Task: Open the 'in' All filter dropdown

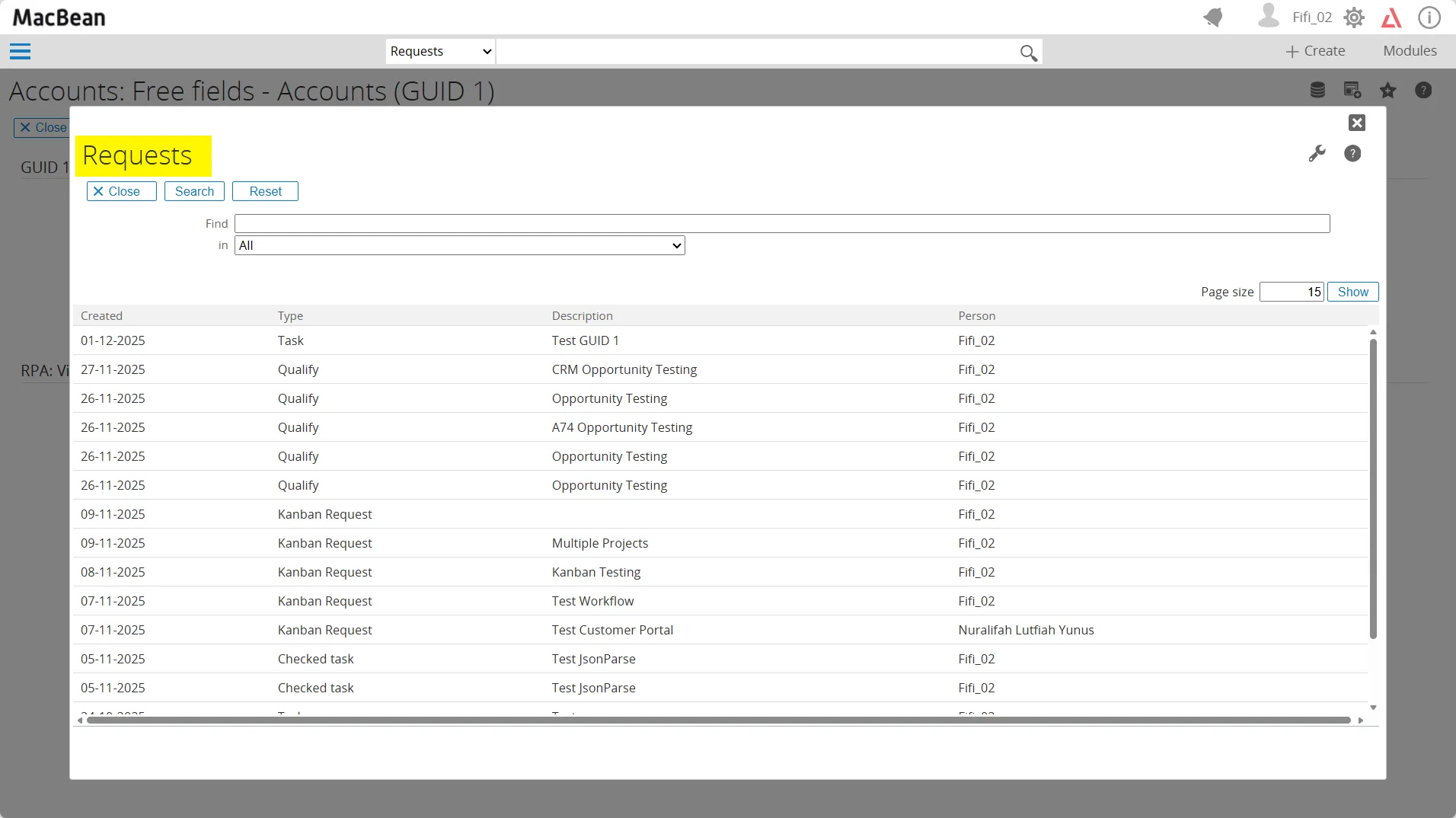Action: coord(459,245)
